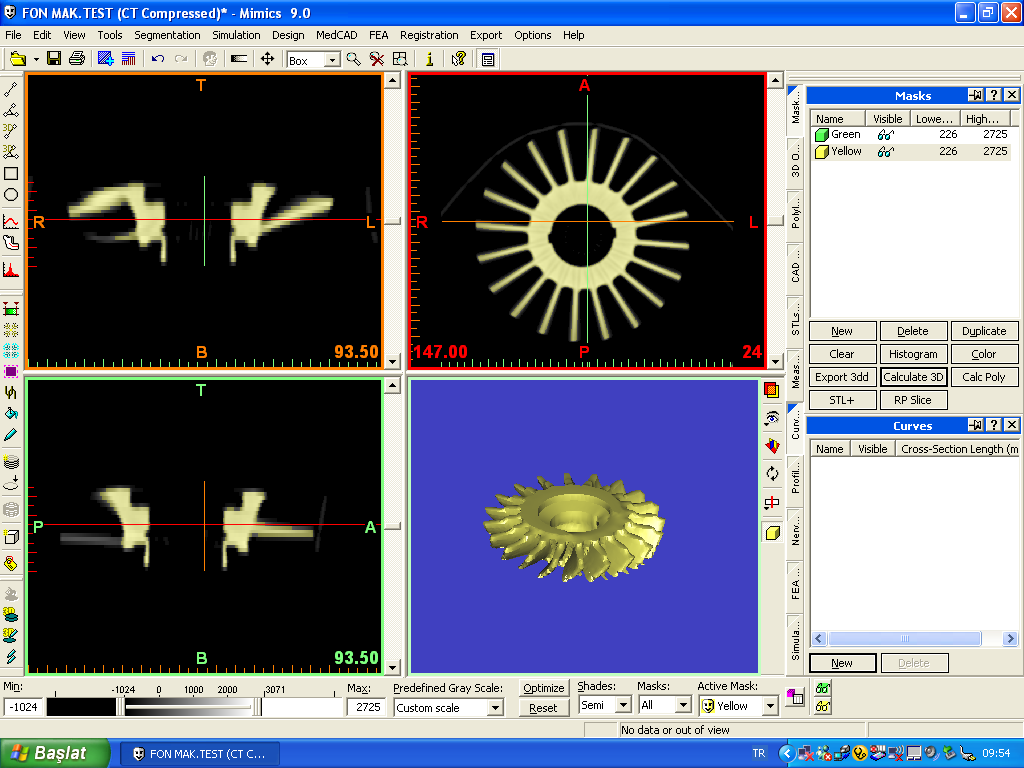Click the Max threshold value field
The image size is (1024, 768).
[x=364, y=707]
